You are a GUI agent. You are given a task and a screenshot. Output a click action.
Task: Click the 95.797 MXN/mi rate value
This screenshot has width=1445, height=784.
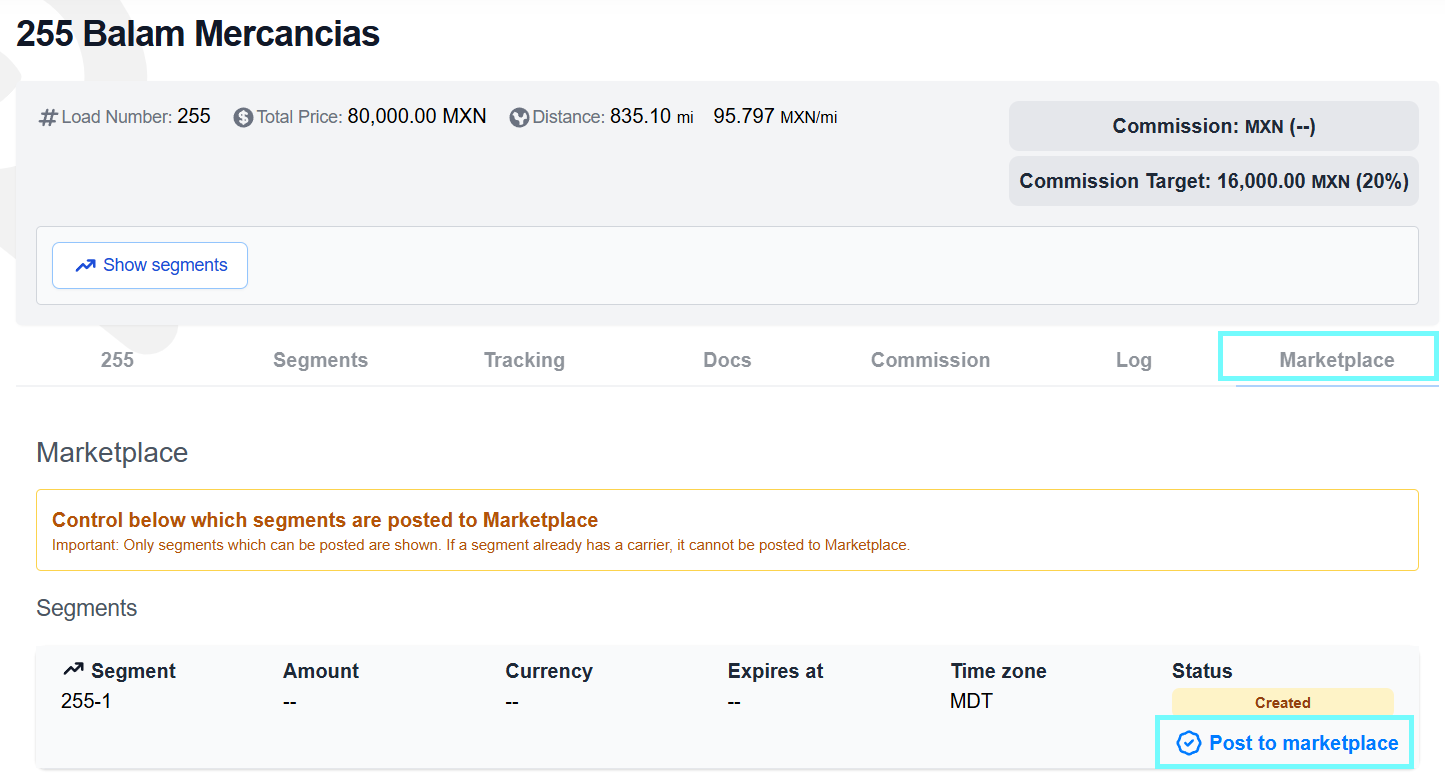pyautogui.click(x=775, y=116)
